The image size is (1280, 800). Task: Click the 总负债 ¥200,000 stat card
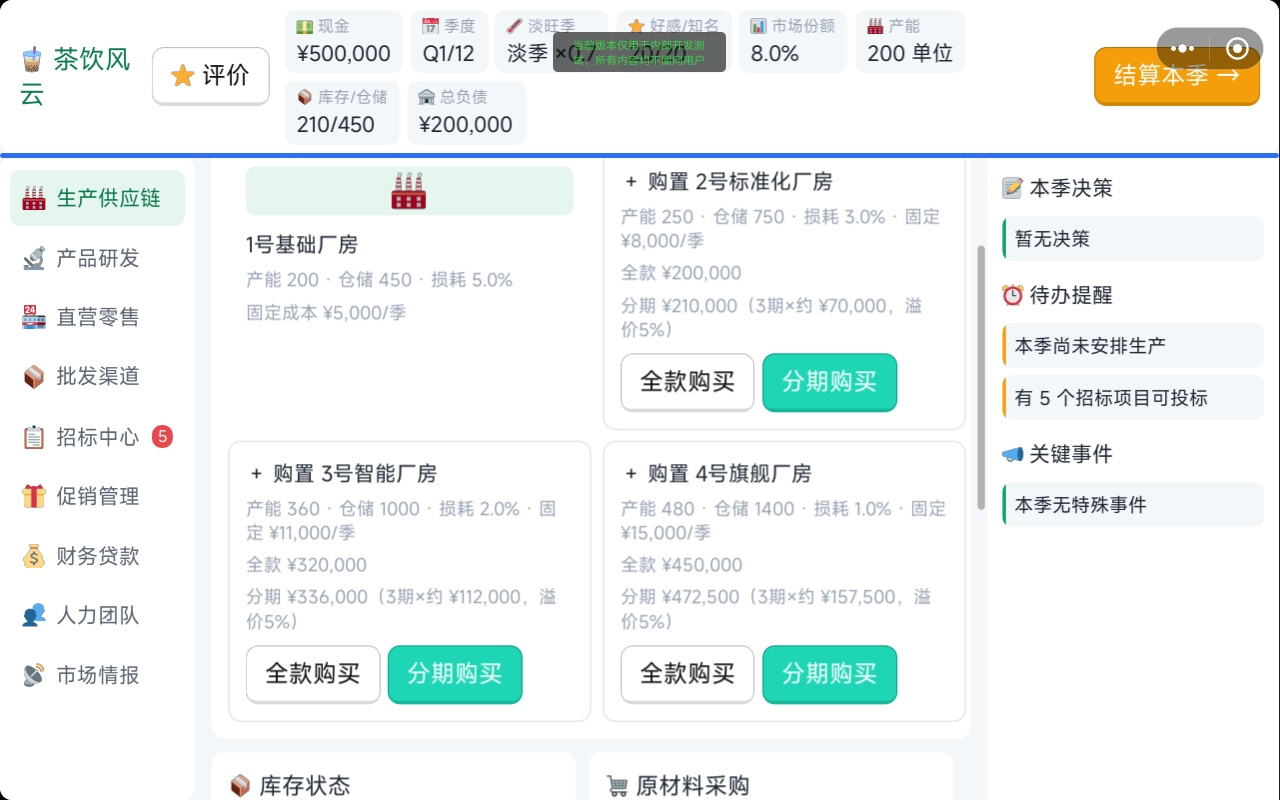pos(466,112)
